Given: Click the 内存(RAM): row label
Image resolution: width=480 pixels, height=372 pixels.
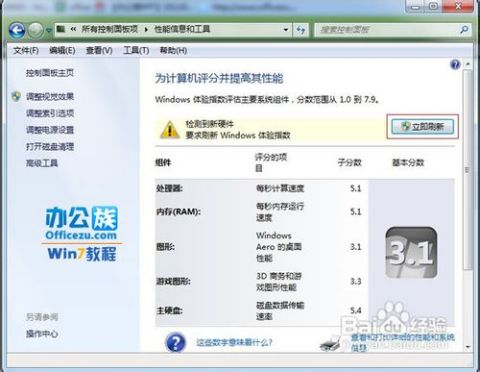Looking at the screenshot, I should 178,212.
